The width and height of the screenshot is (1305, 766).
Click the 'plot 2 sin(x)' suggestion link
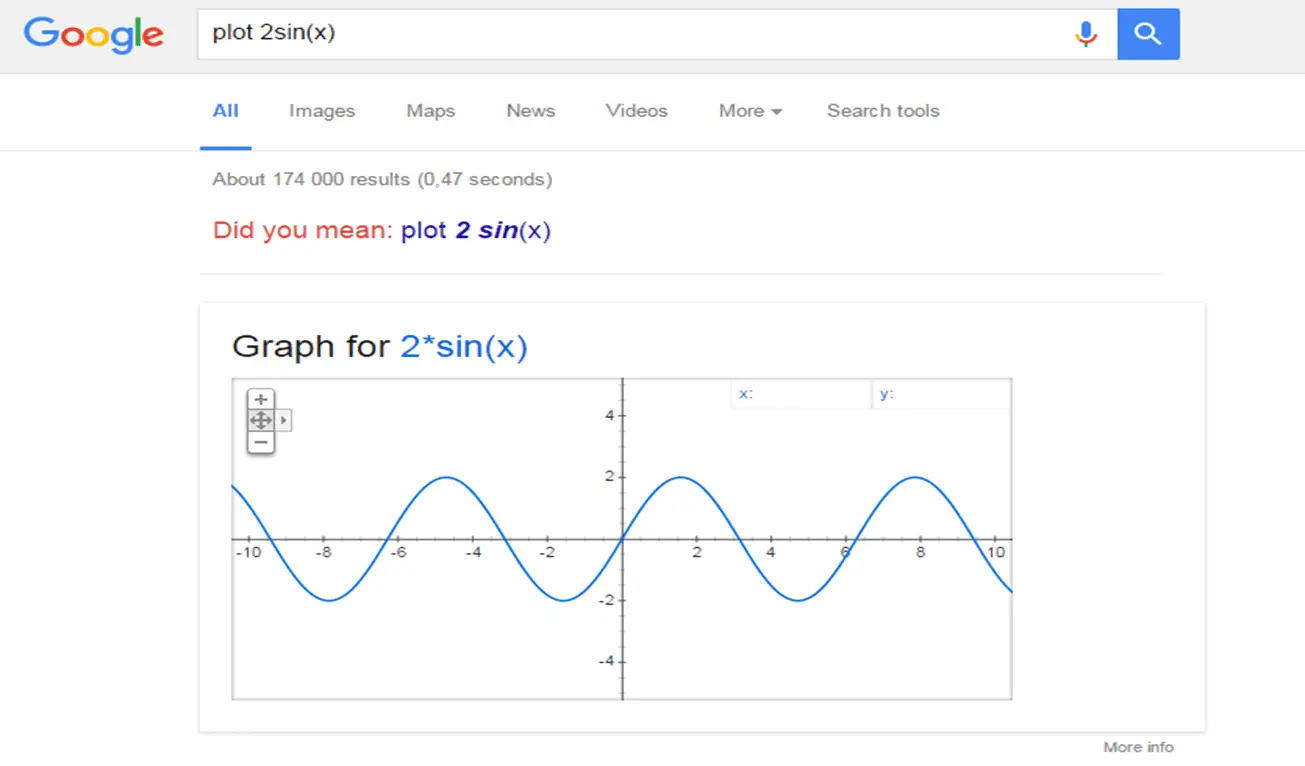pyautogui.click(x=476, y=231)
